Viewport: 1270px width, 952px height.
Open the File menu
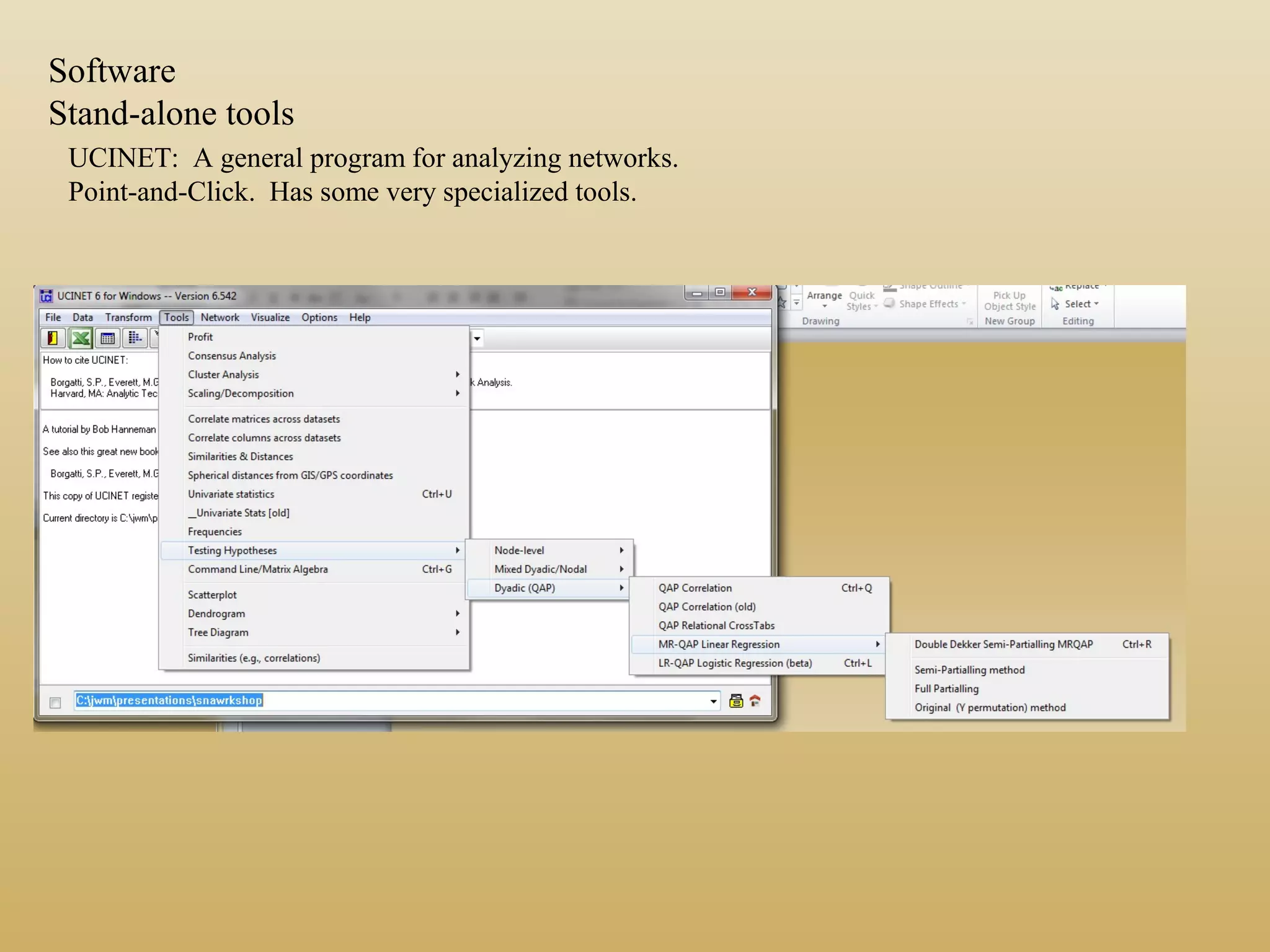(53, 317)
